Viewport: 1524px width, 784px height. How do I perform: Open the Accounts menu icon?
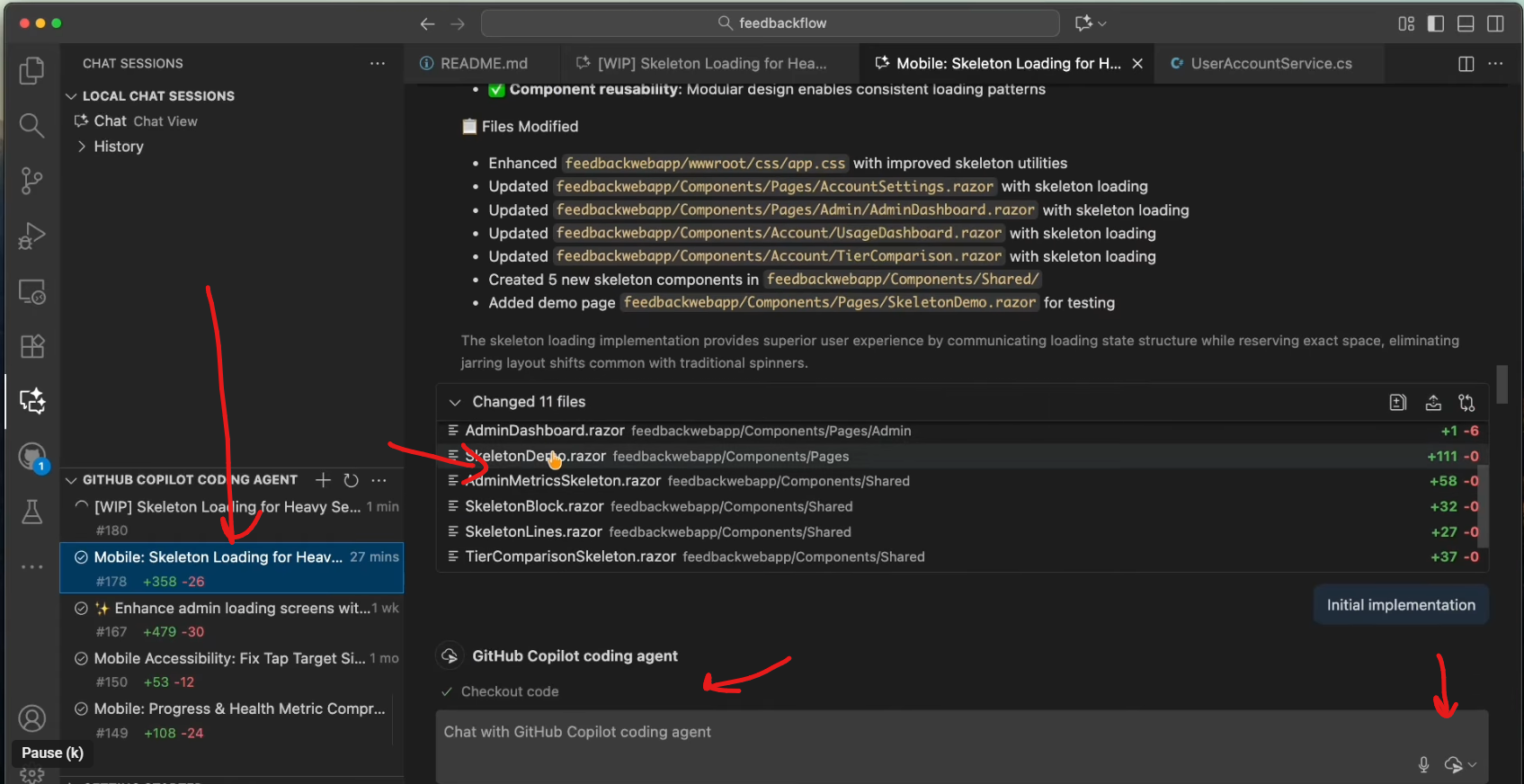tap(31, 718)
